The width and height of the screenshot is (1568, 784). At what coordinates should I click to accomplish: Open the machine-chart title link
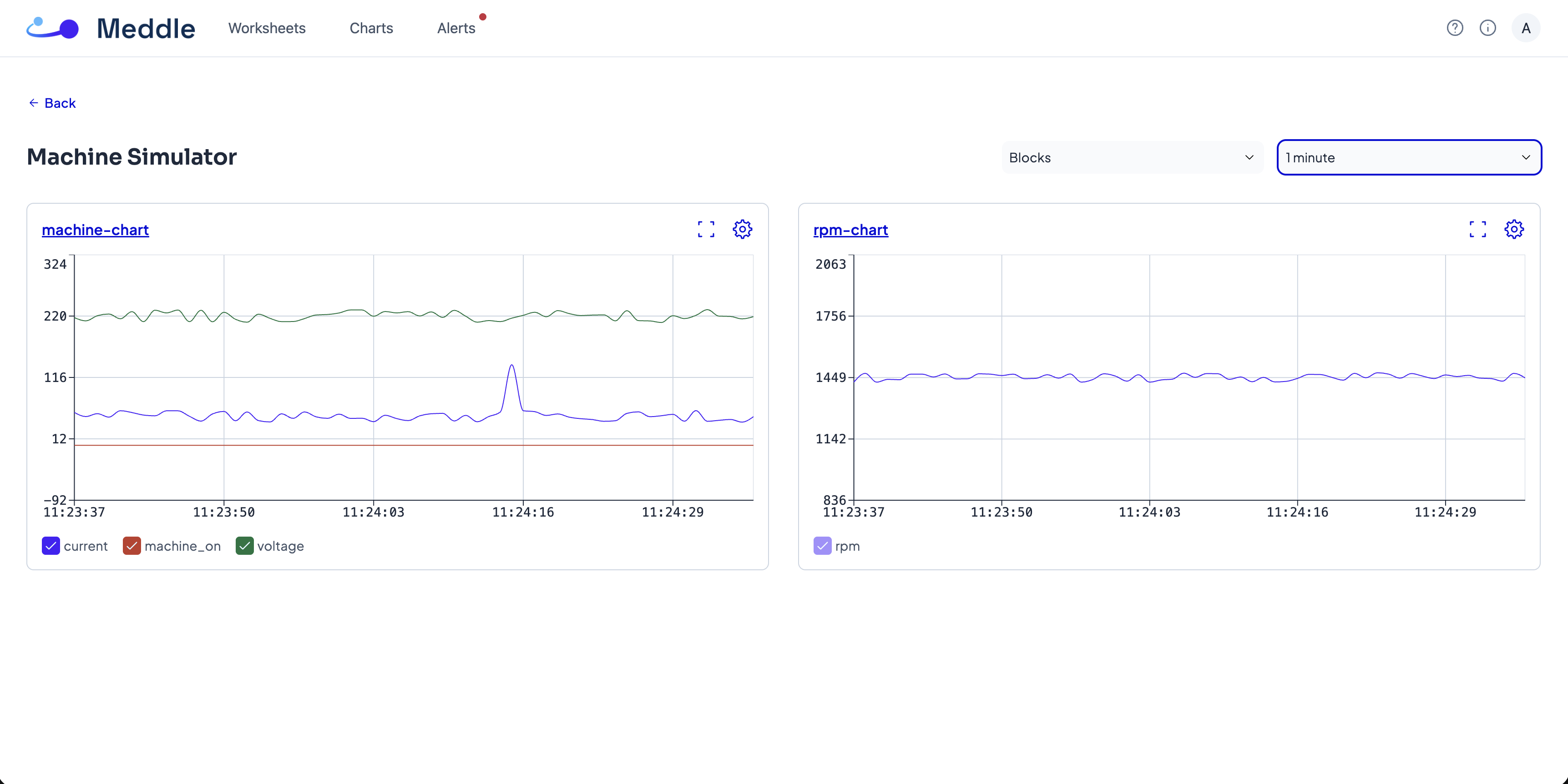coord(95,230)
